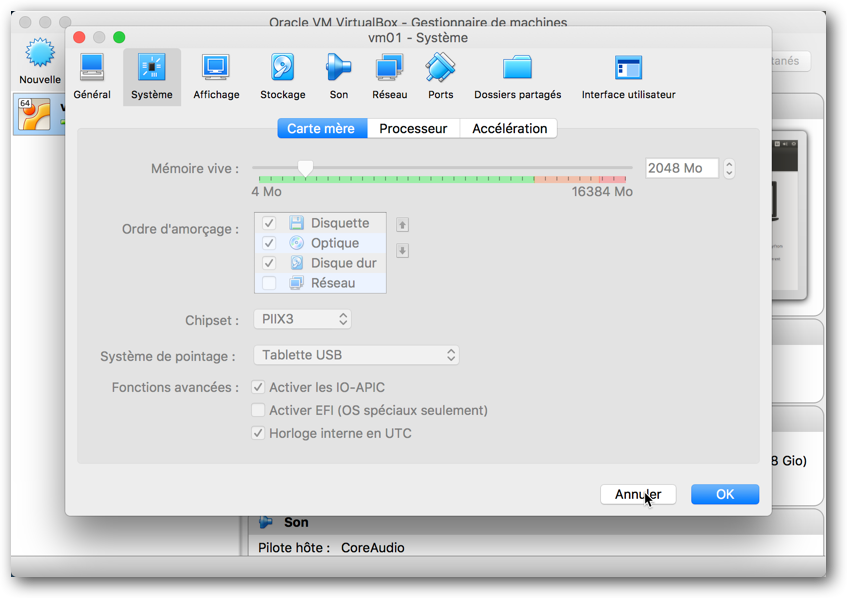The height and width of the screenshot is (598, 847).
Task: Click the vm01 preview thumbnail in manager
Action: 789,214
